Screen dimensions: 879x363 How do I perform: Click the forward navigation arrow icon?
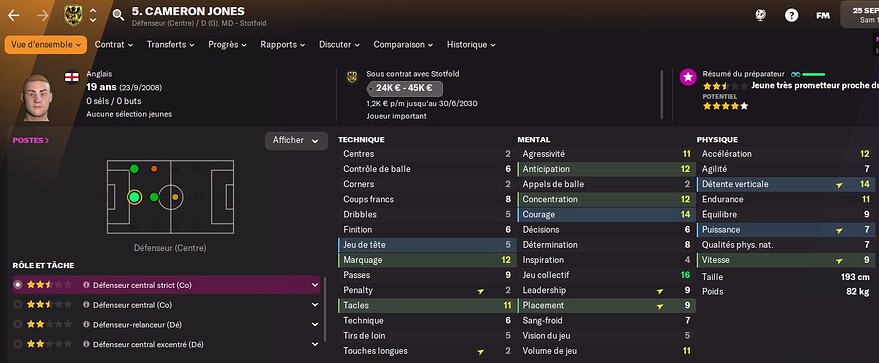pos(43,16)
